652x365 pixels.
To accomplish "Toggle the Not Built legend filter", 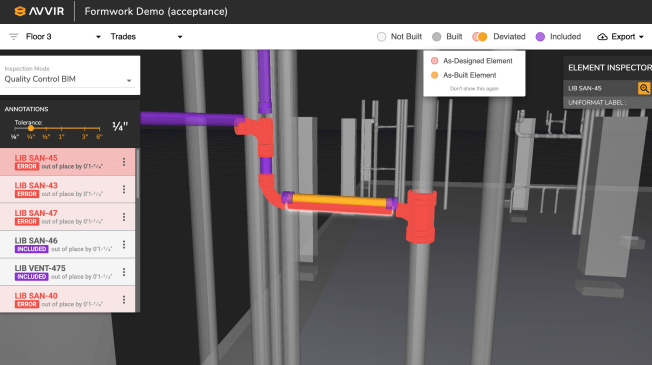I will click(399, 37).
